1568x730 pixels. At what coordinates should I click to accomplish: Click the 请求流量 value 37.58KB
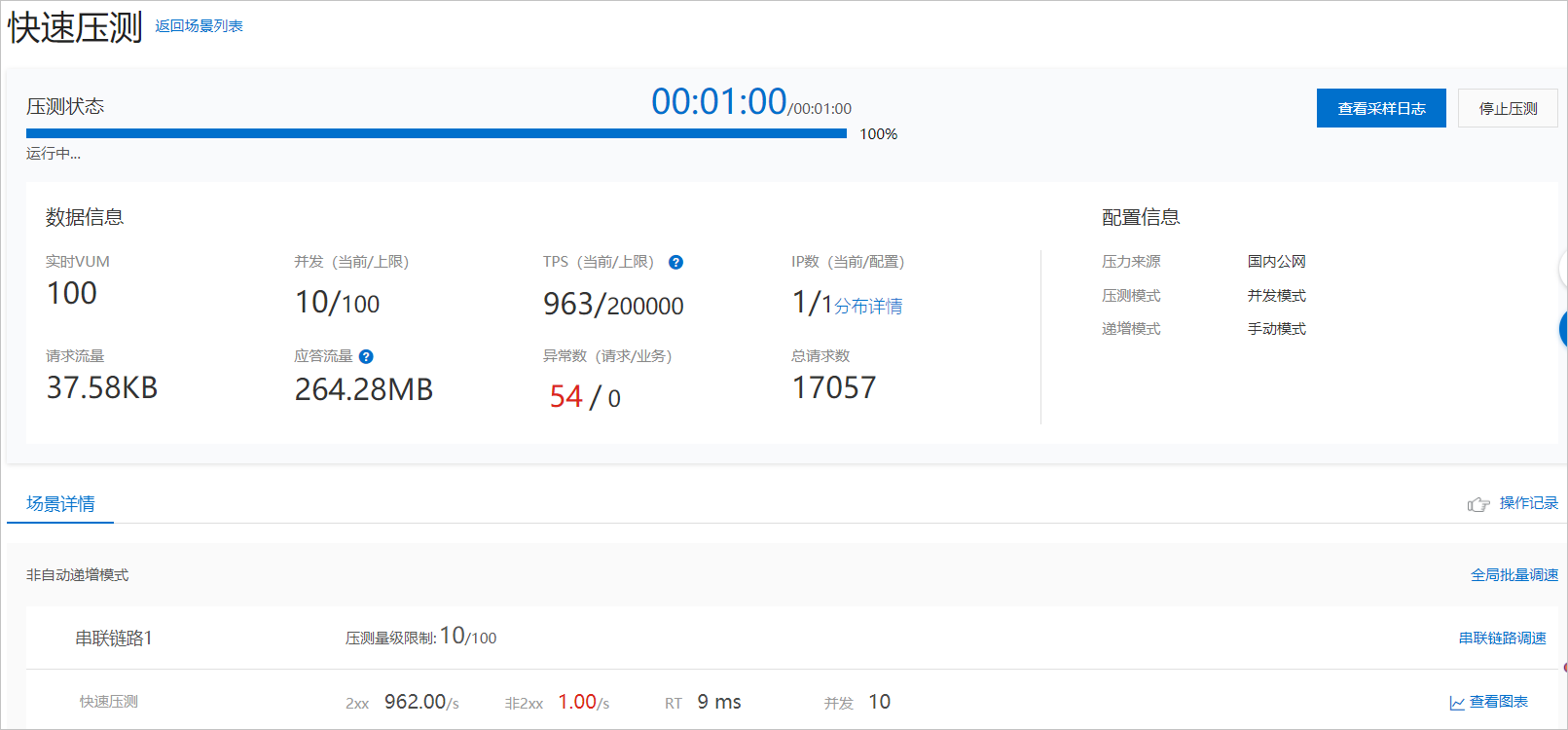pyautogui.click(x=102, y=387)
